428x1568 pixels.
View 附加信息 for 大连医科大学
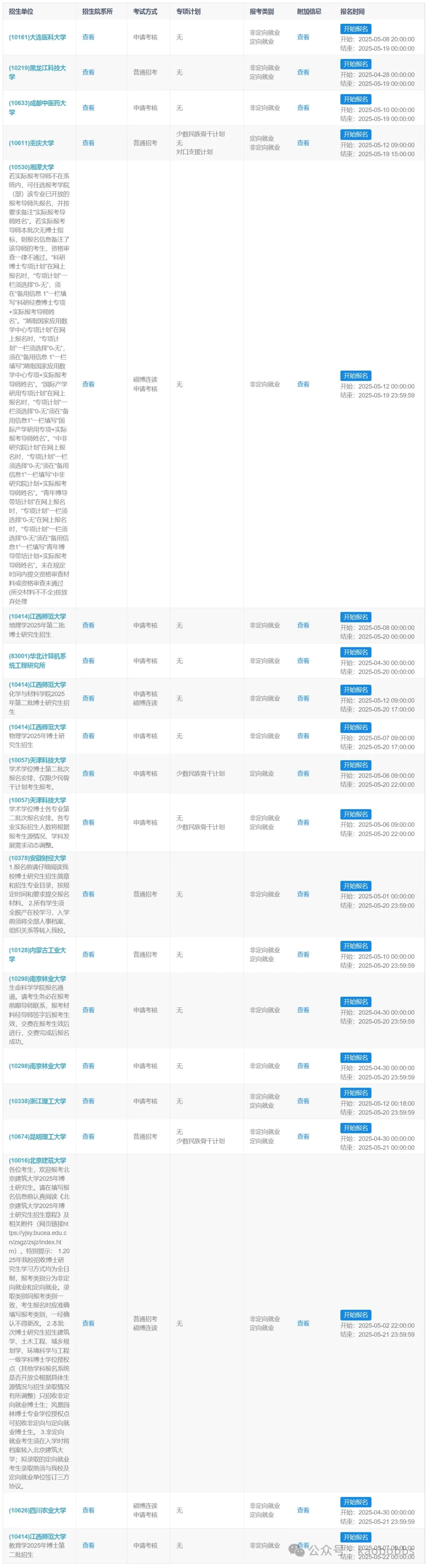(x=303, y=37)
